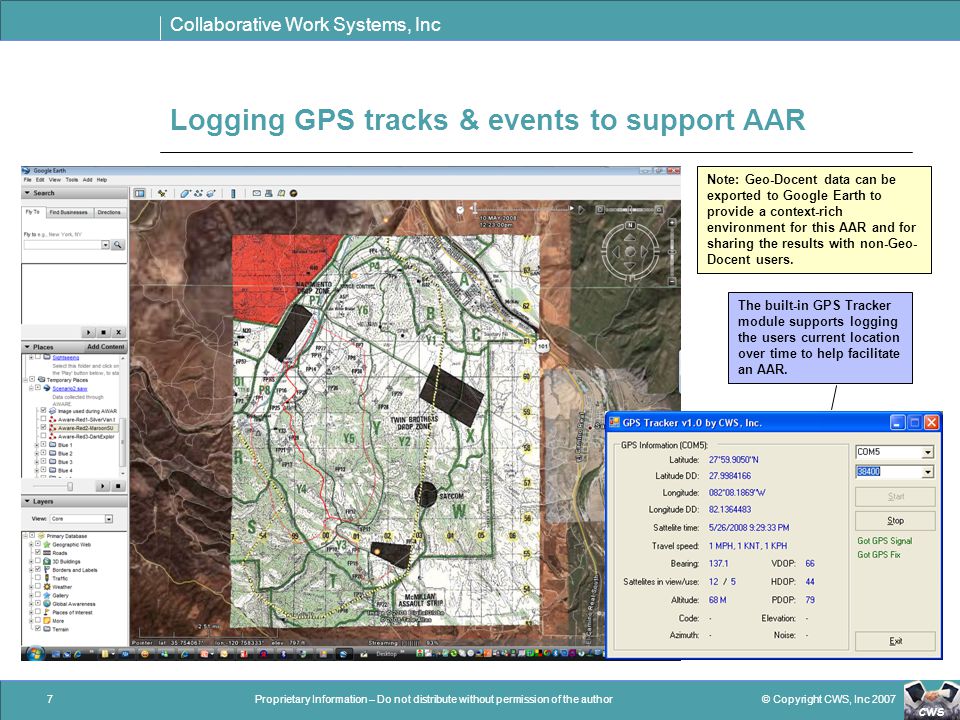Expand the Blue 1 folder

36,445
